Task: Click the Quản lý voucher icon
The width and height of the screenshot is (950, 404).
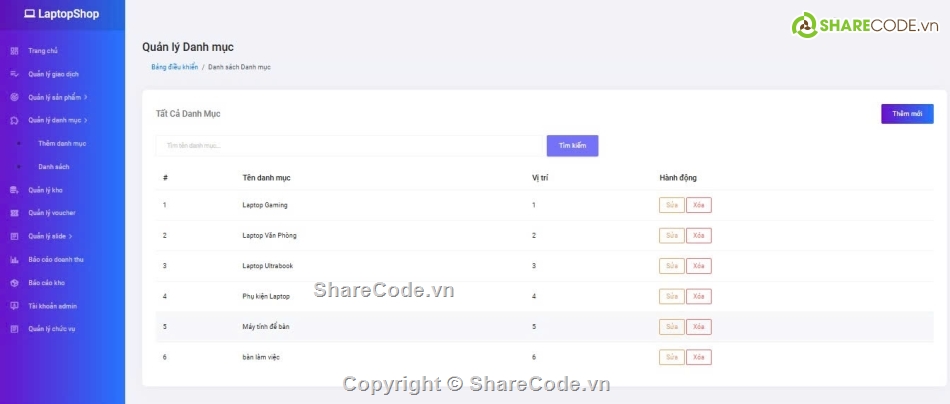Action: 15,213
